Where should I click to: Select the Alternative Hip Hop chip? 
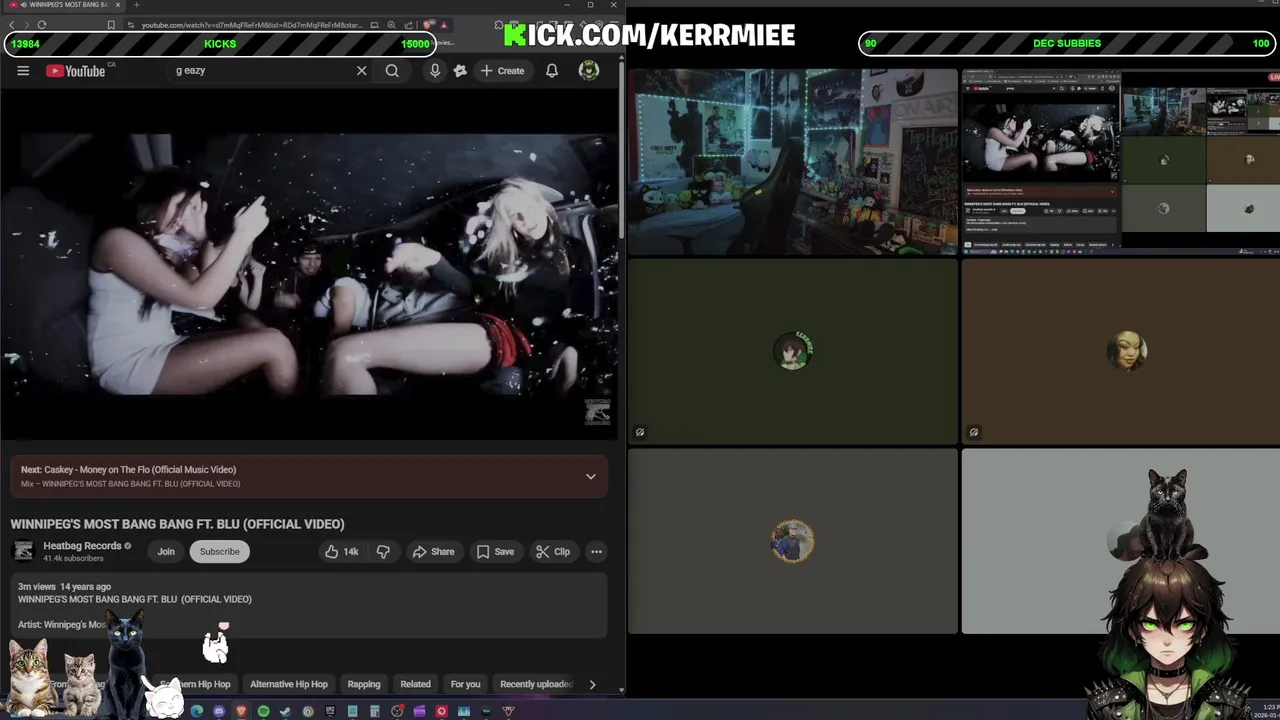[x=289, y=684]
